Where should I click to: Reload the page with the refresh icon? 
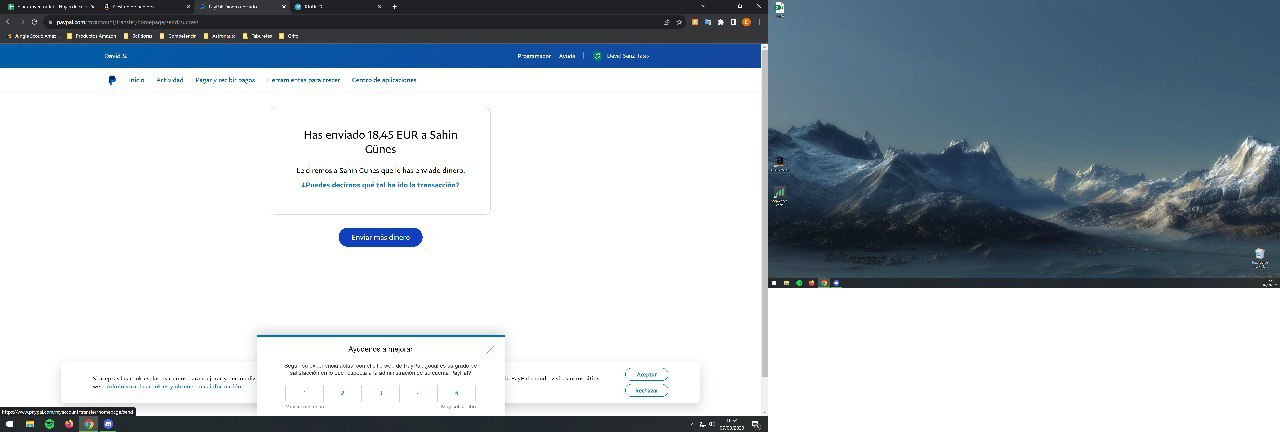(x=33, y=22)
